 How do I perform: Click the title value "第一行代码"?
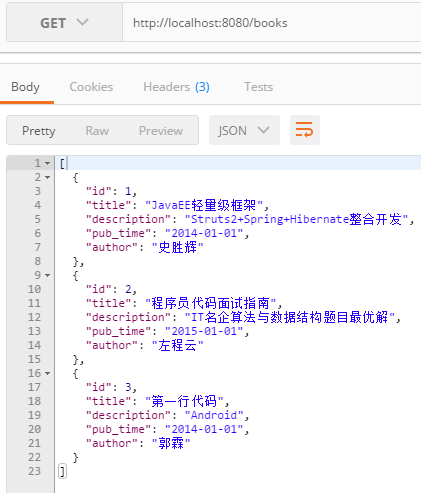[184, 401]
